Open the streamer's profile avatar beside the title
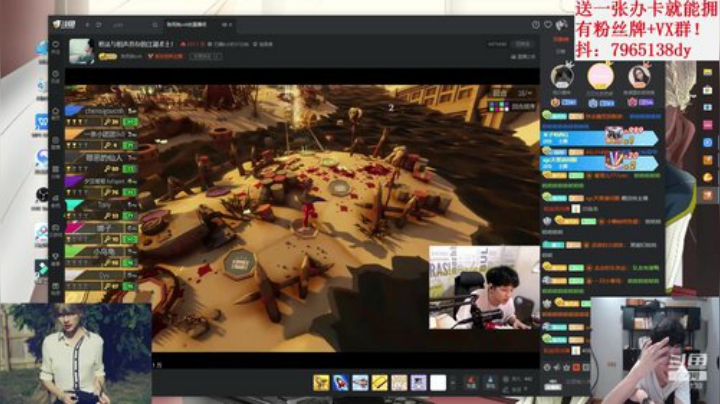Viewport: 720px width, 404px height. 81,50
